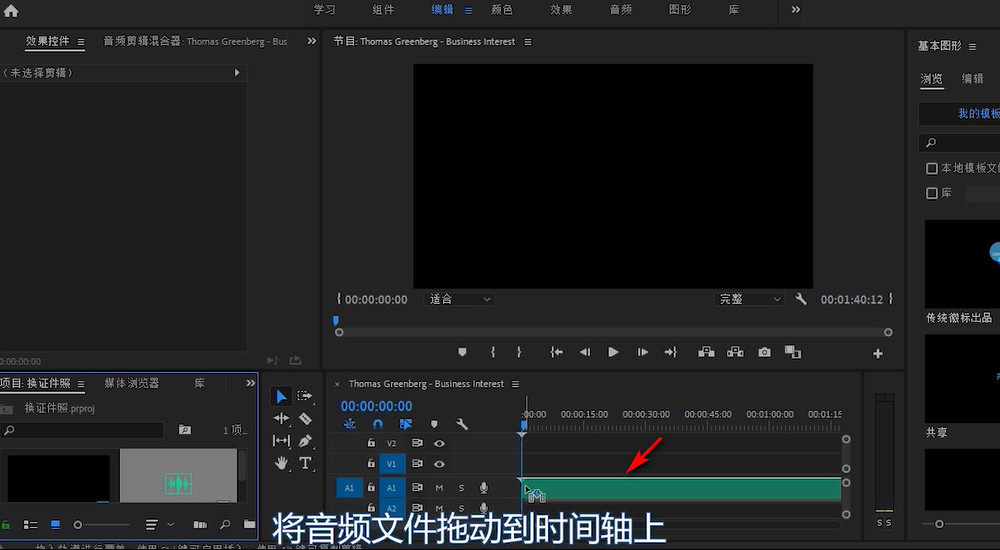Select the Ripple Edit tool

point(281,419)
